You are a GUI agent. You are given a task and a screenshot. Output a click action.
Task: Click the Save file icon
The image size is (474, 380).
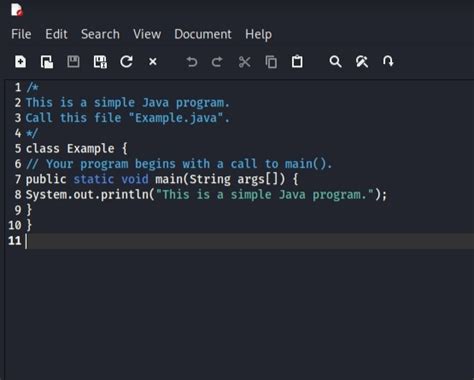[73, 62]
